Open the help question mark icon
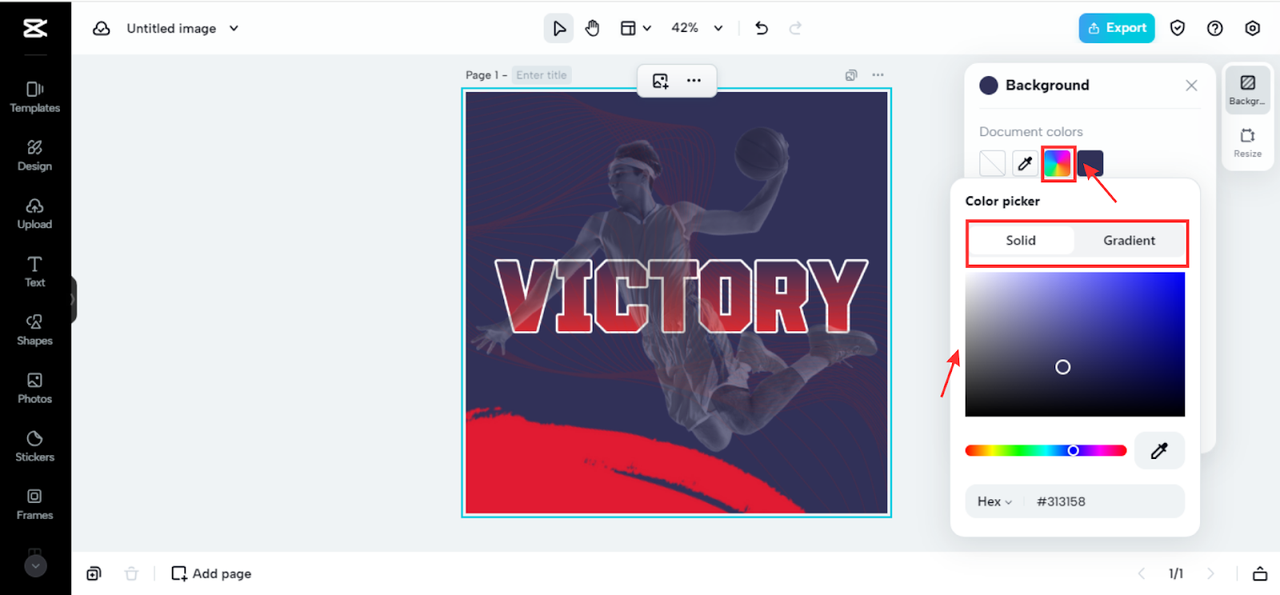 (x=1215, y=28)
